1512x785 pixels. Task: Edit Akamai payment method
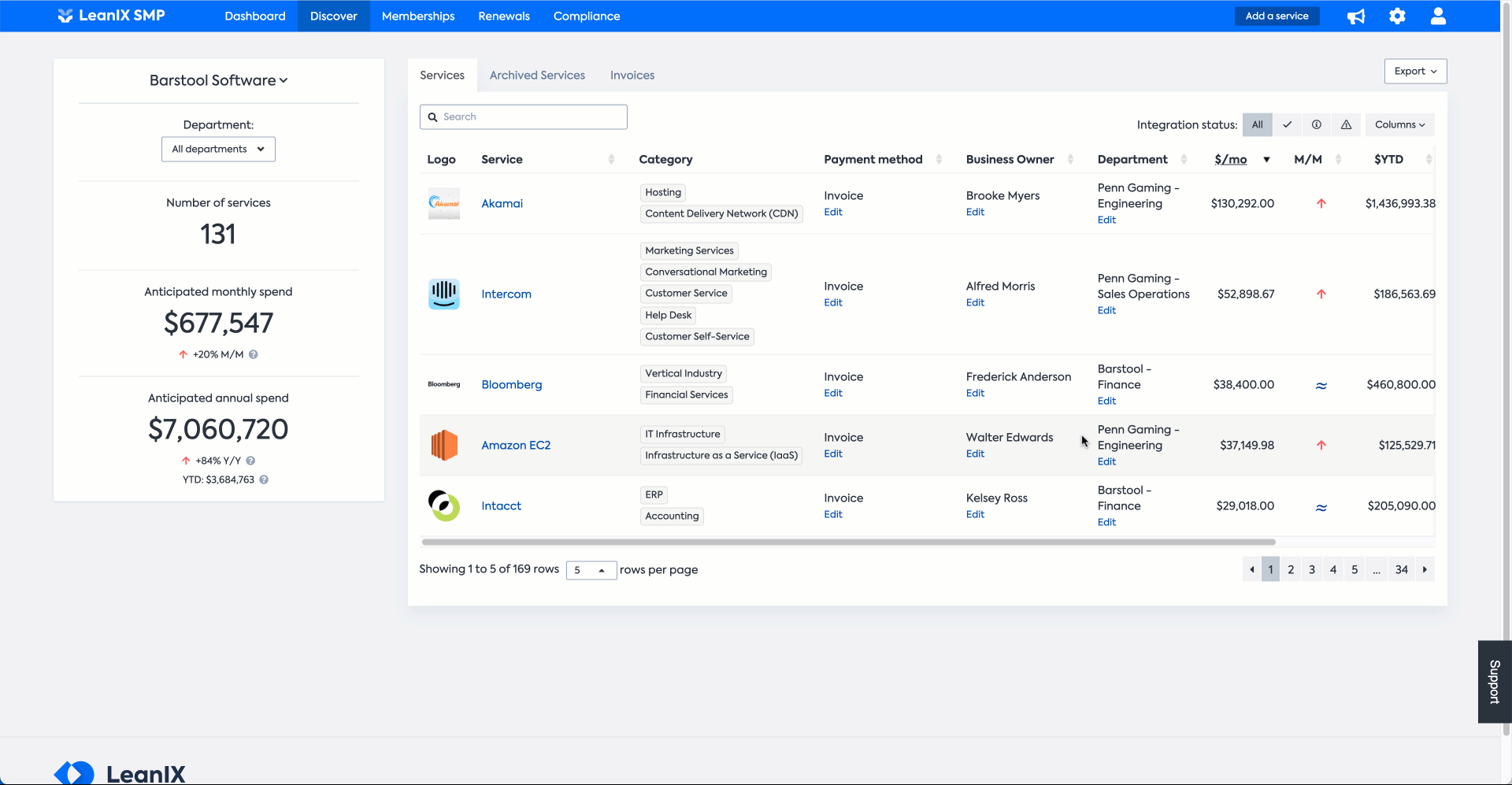(x=833, y=212)
